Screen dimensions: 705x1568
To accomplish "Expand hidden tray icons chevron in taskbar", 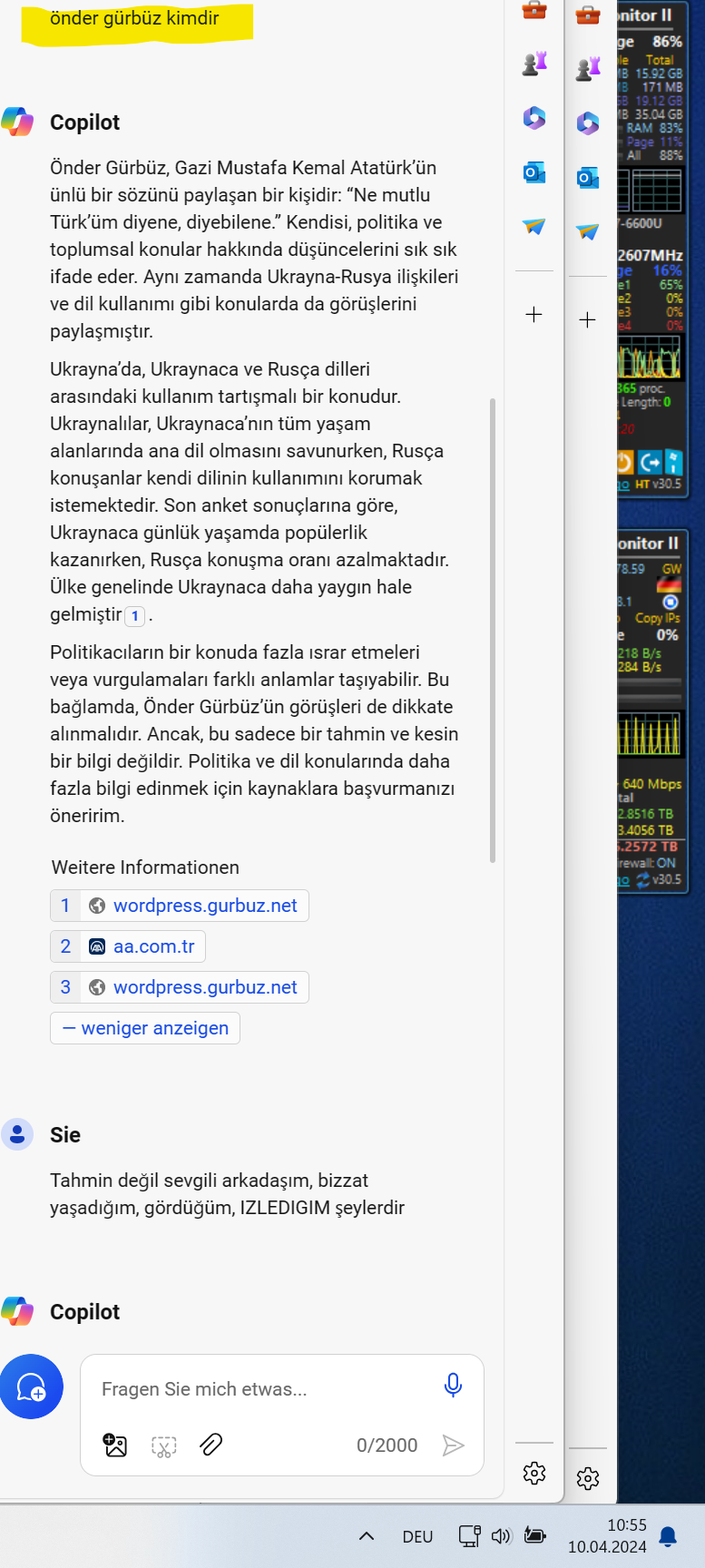I will point(367,1536).
